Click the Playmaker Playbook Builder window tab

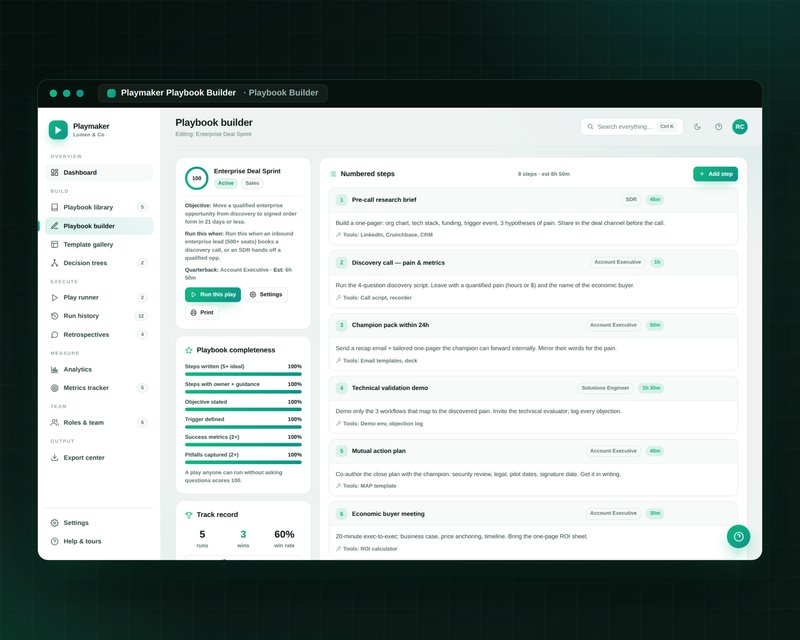click(x=213, y=93)
